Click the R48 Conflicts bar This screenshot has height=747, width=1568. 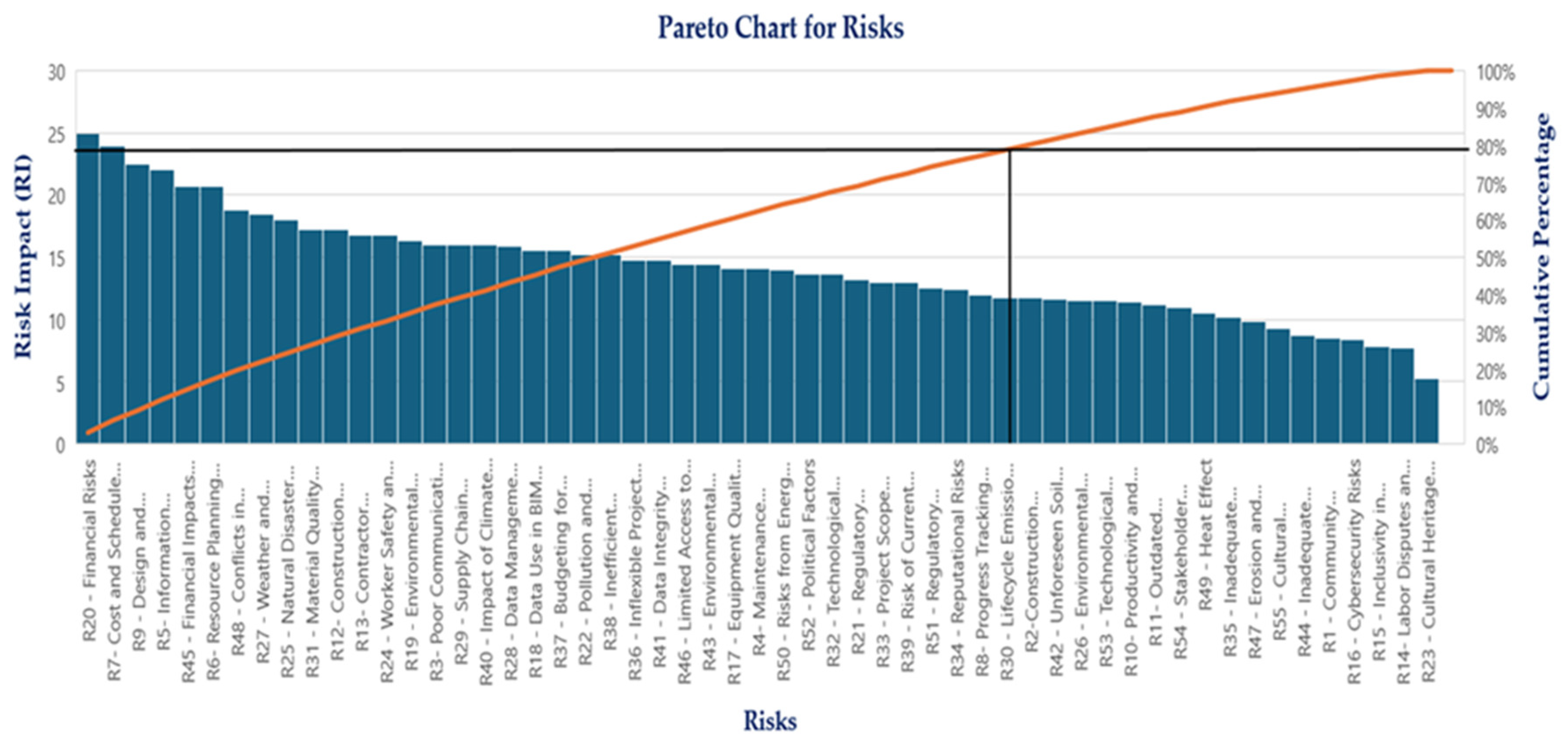pyautogui.click(x=236, y=327)
